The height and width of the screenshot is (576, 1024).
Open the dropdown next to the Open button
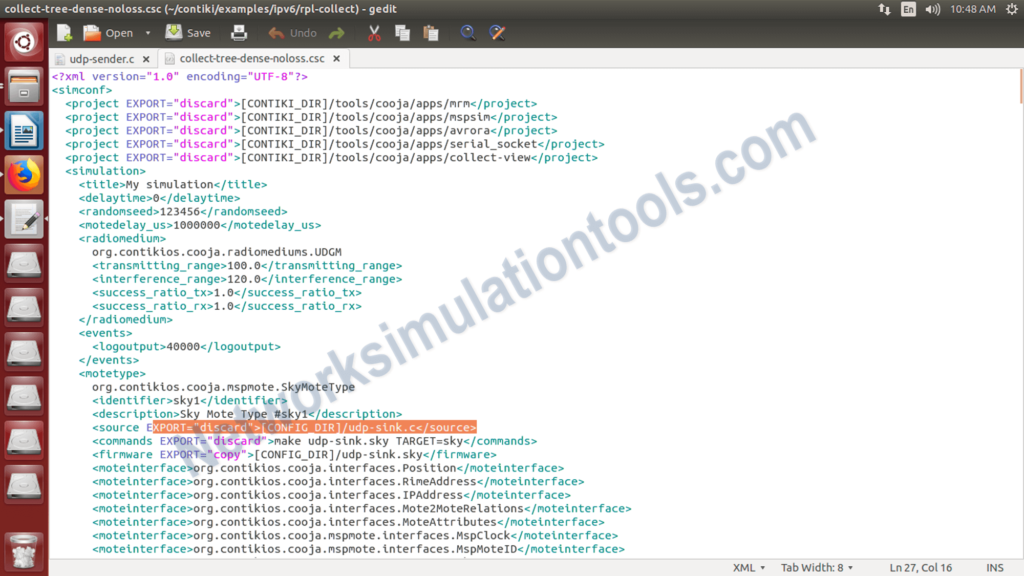(x=146, y=32)
